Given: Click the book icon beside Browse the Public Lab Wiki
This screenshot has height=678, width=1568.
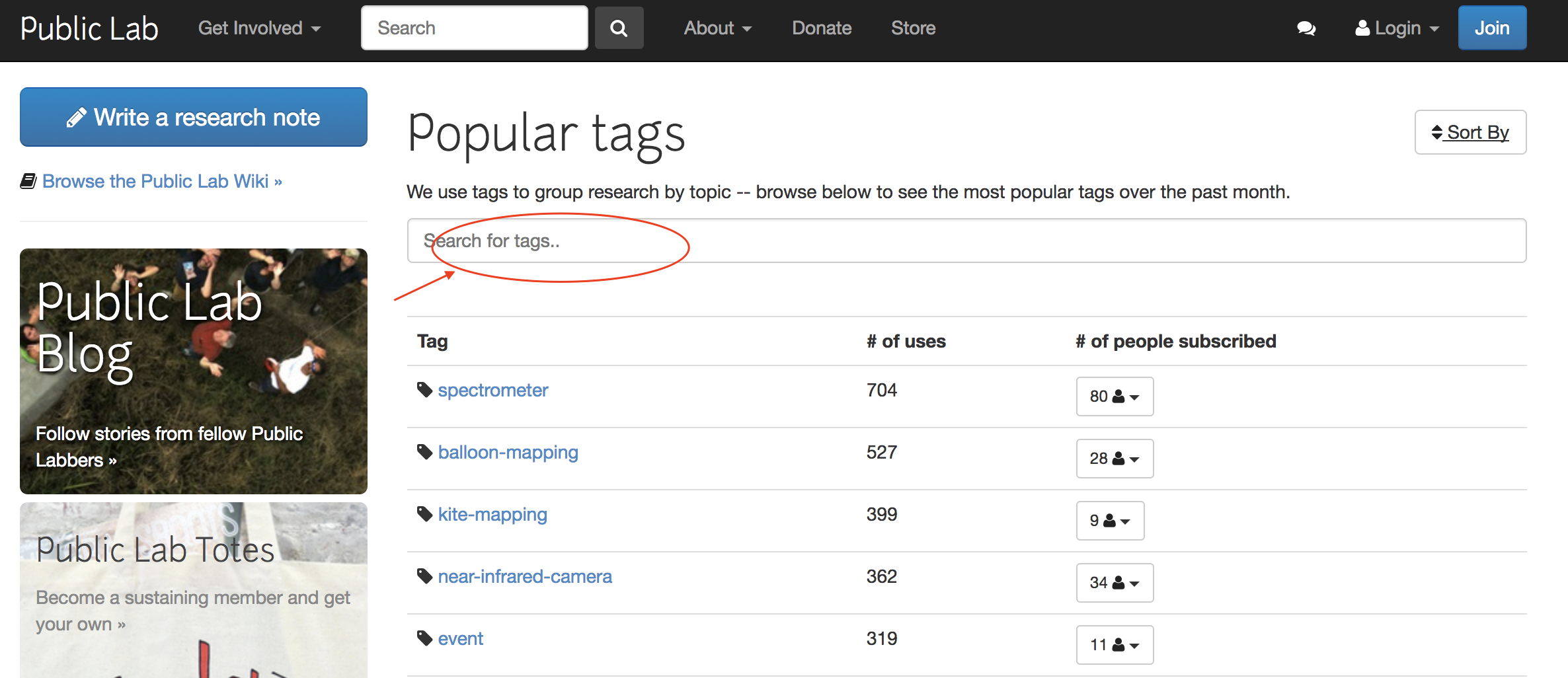Looking at the screenshot, I should (28, 180).
